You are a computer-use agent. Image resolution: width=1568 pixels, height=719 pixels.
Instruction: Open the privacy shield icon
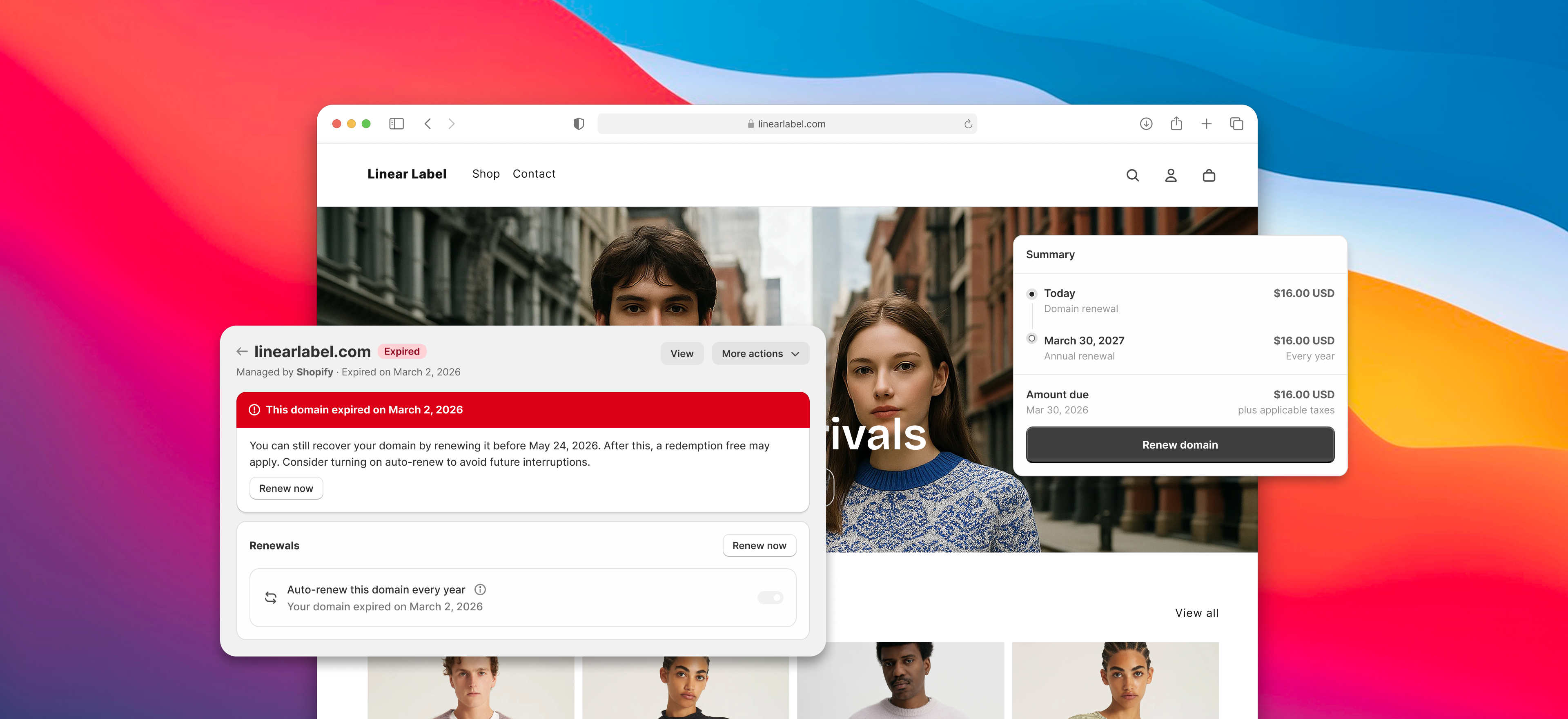579,124
